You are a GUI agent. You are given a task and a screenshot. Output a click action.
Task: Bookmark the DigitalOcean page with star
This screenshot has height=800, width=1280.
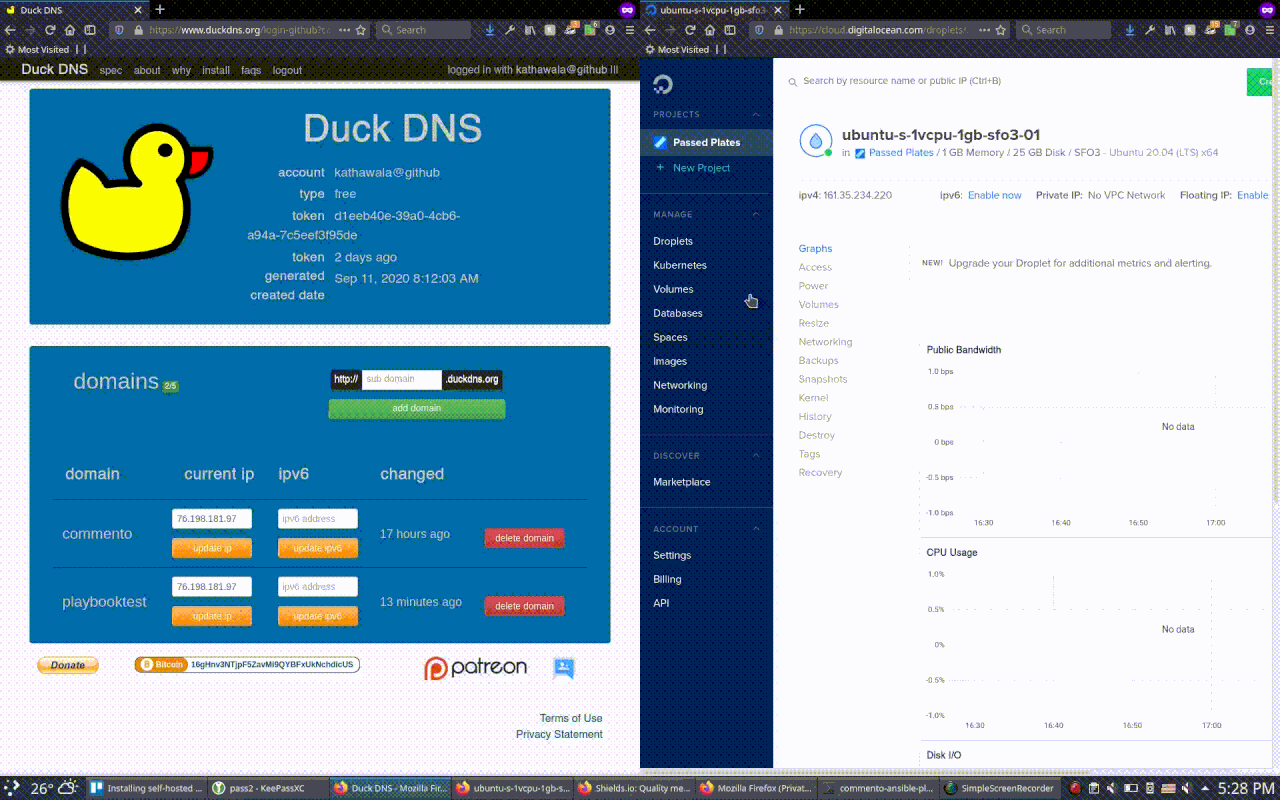tap(1001, 30)
